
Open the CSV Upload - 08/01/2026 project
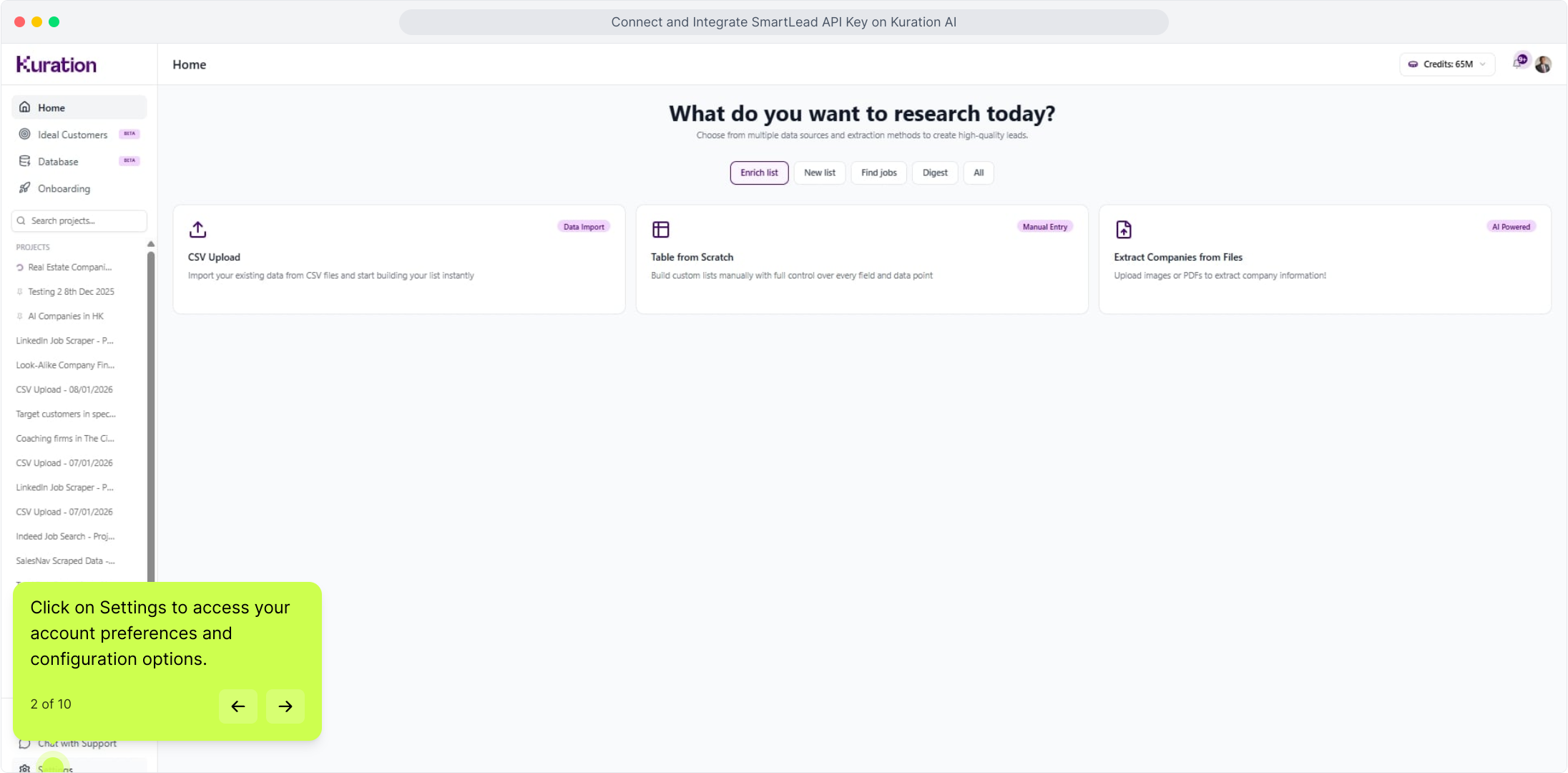point(64,389)
